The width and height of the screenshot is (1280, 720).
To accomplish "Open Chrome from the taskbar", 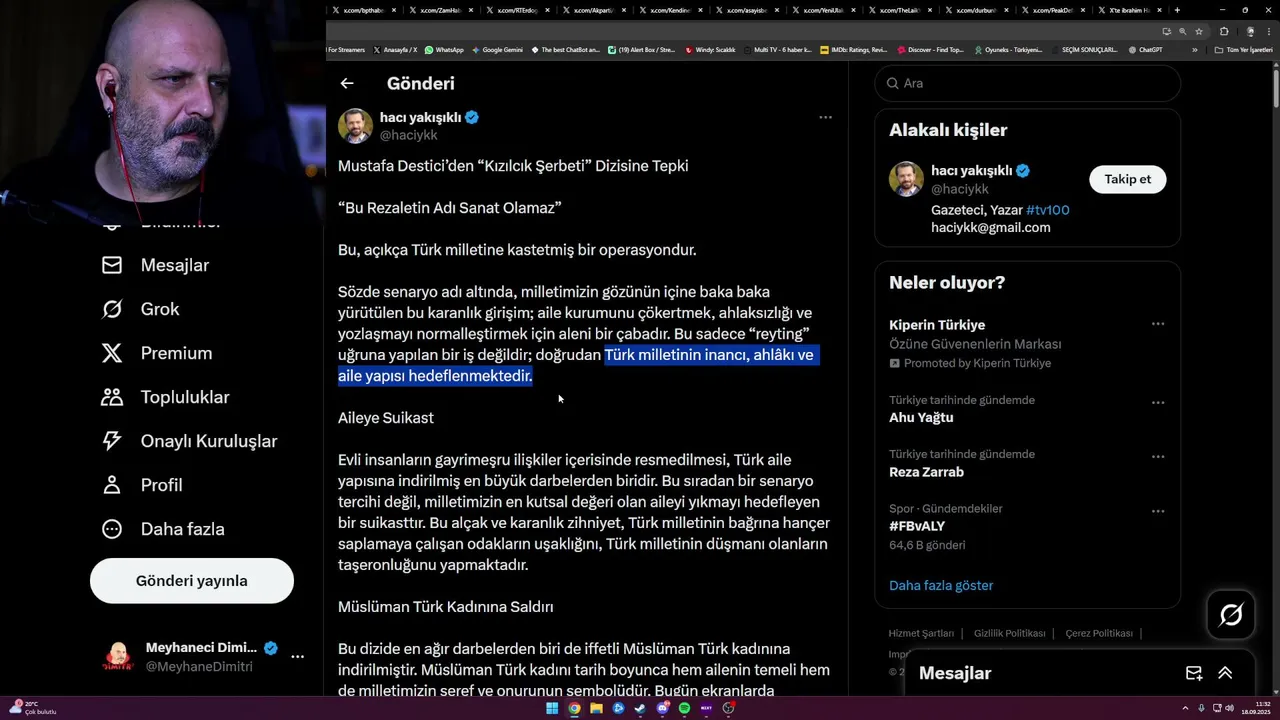I will [574, 708].
